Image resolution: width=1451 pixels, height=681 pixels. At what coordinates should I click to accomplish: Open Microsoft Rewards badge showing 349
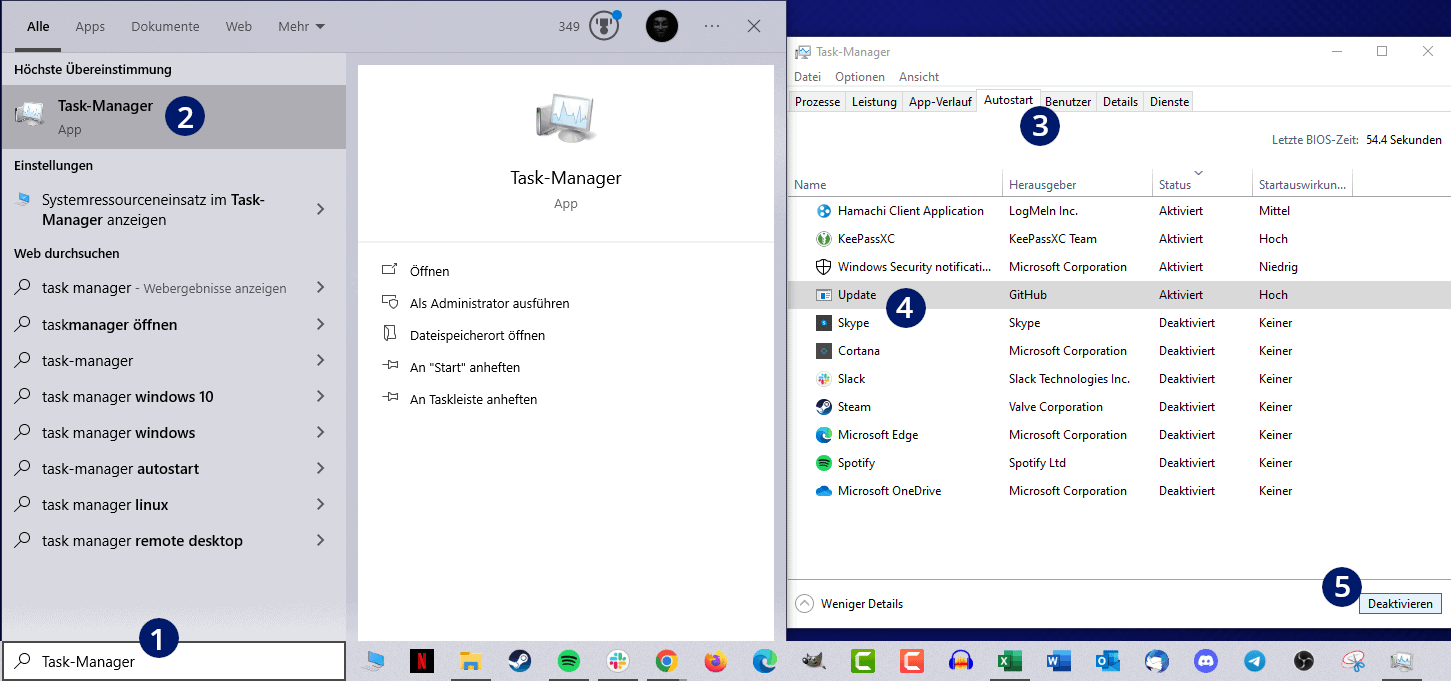pyautogui.click(x=590, y=26)
